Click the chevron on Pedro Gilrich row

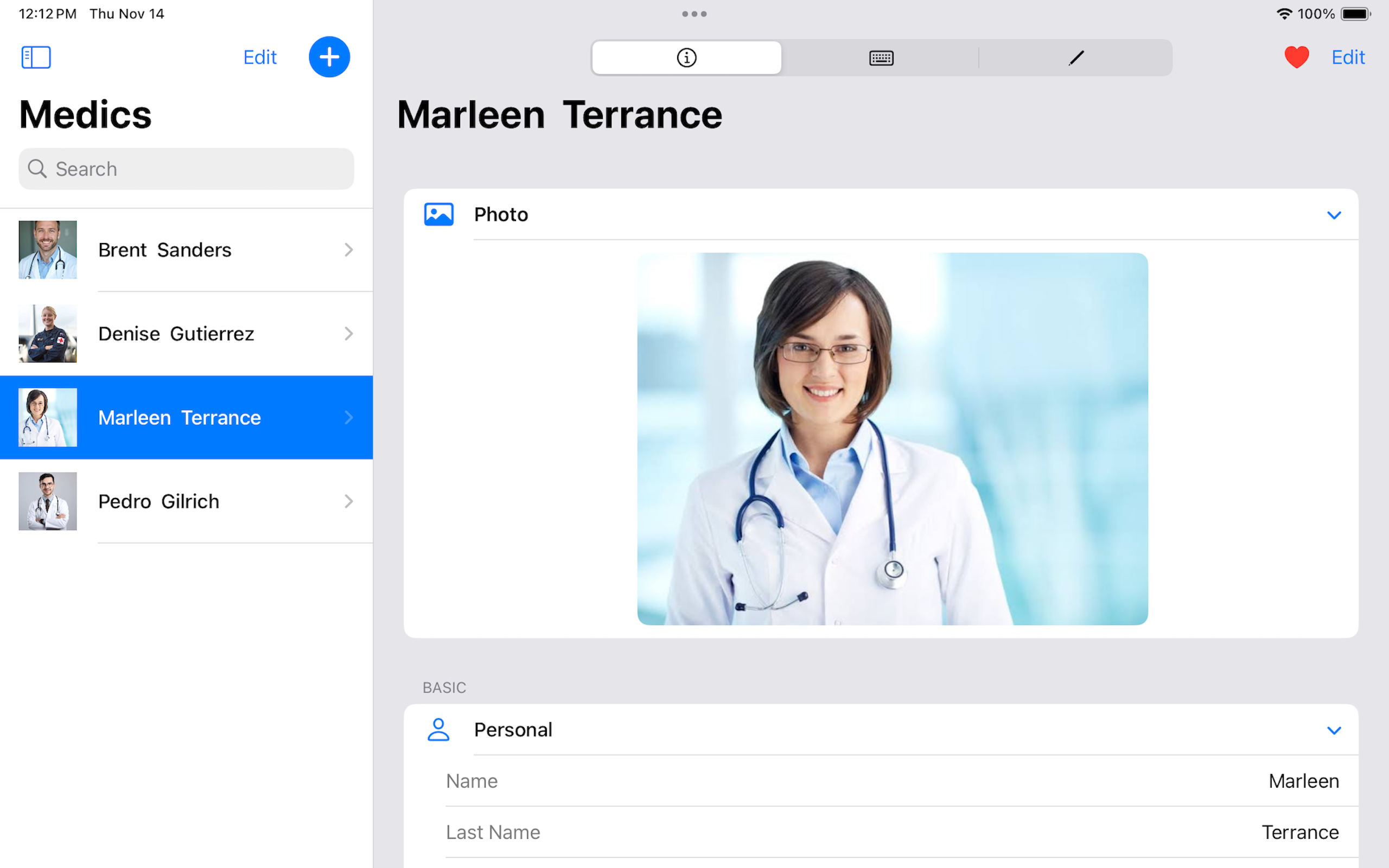(348, 501)
